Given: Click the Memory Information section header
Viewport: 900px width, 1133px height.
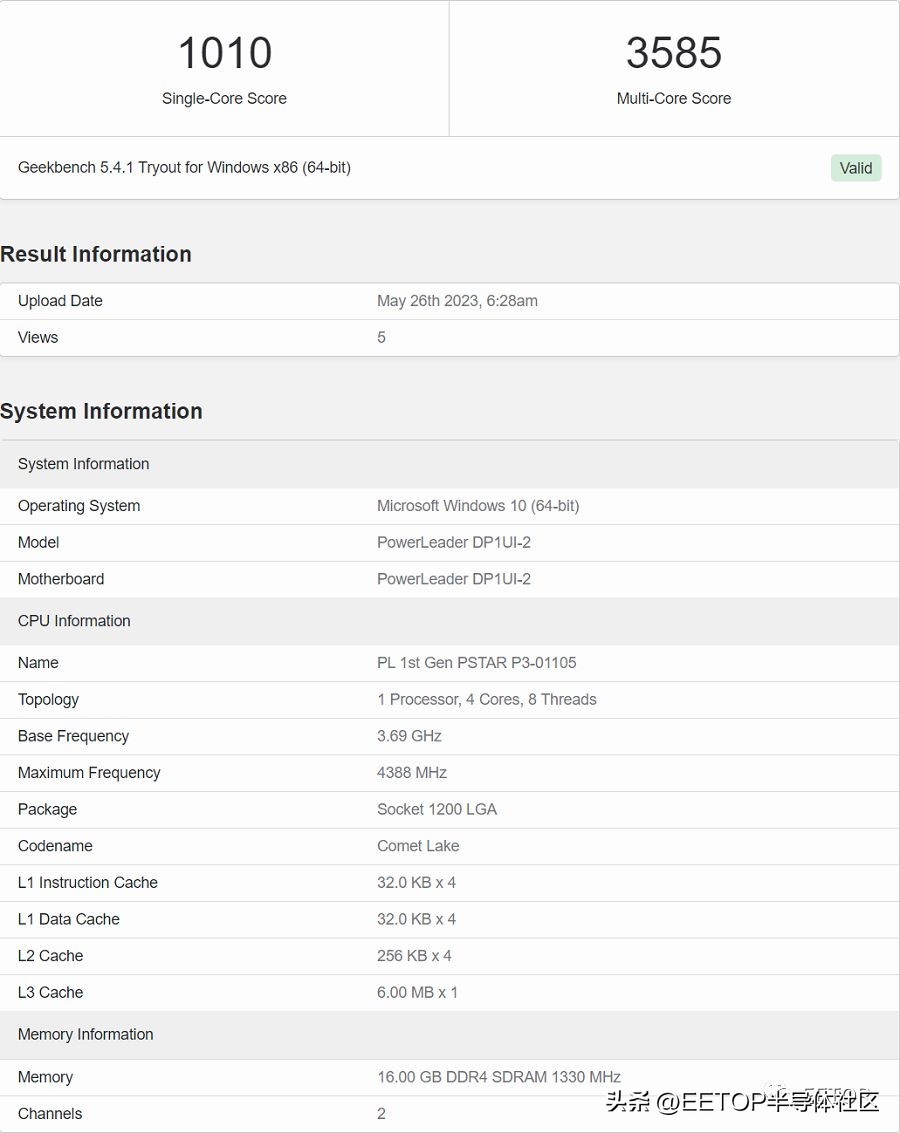Looking at the screenshot, I should coord(85,1034).
